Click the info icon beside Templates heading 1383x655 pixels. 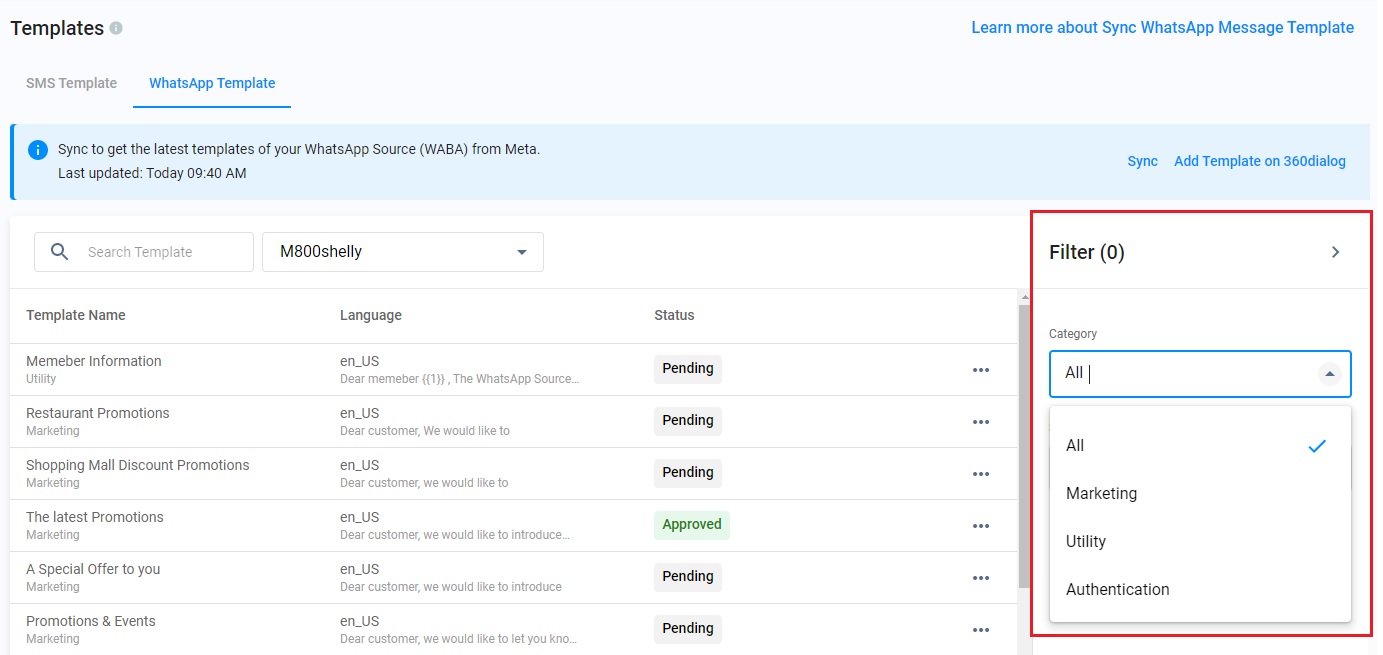(116, 28)
